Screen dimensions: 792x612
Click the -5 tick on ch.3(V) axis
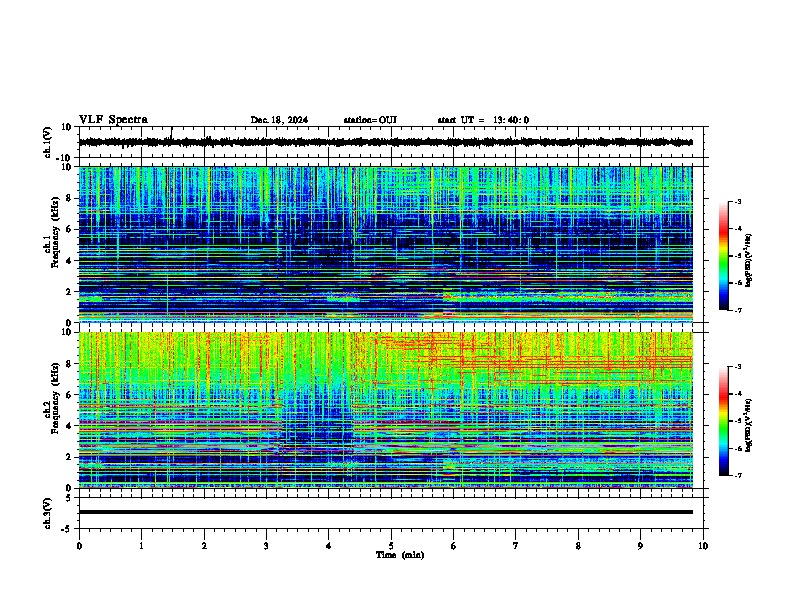(x=67, y=529)
